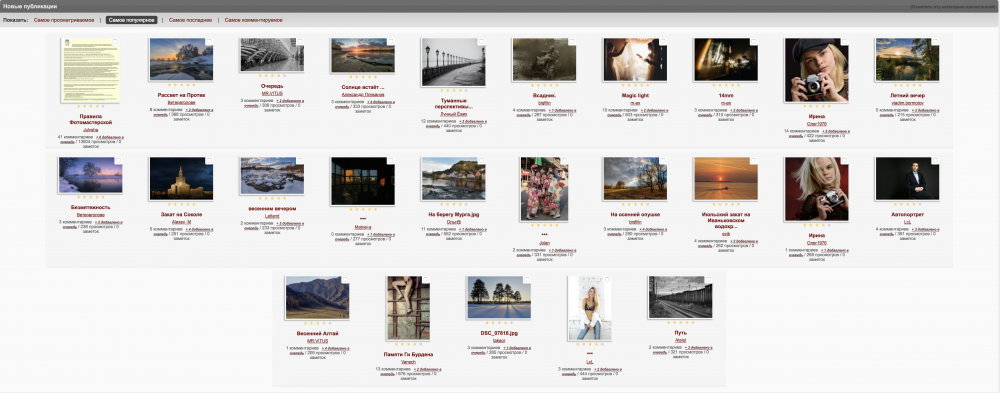Select the checkbox on Закат на Соколе photo
1000x393 pixels.
click(209, 161)
